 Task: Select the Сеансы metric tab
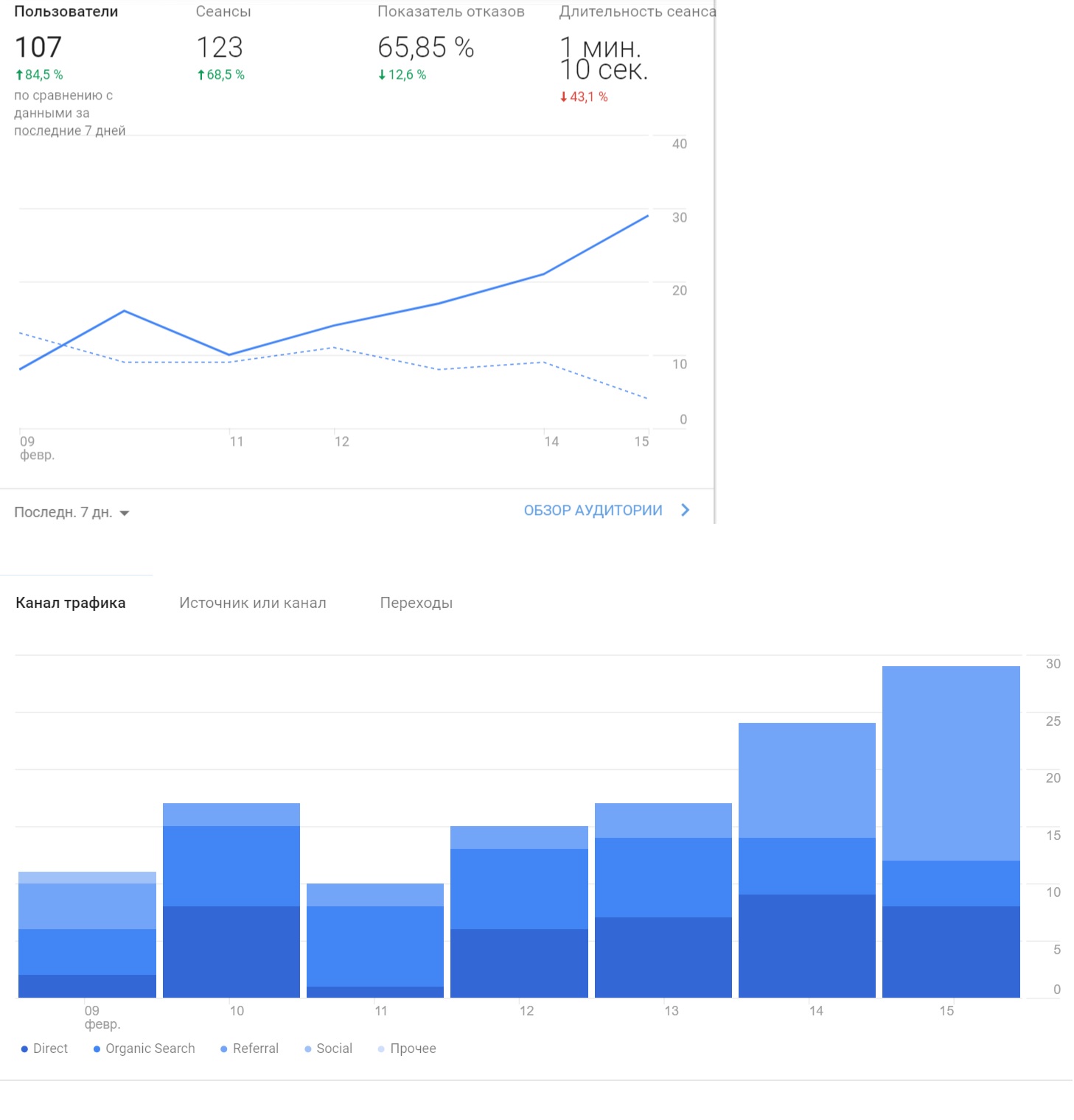223,12
